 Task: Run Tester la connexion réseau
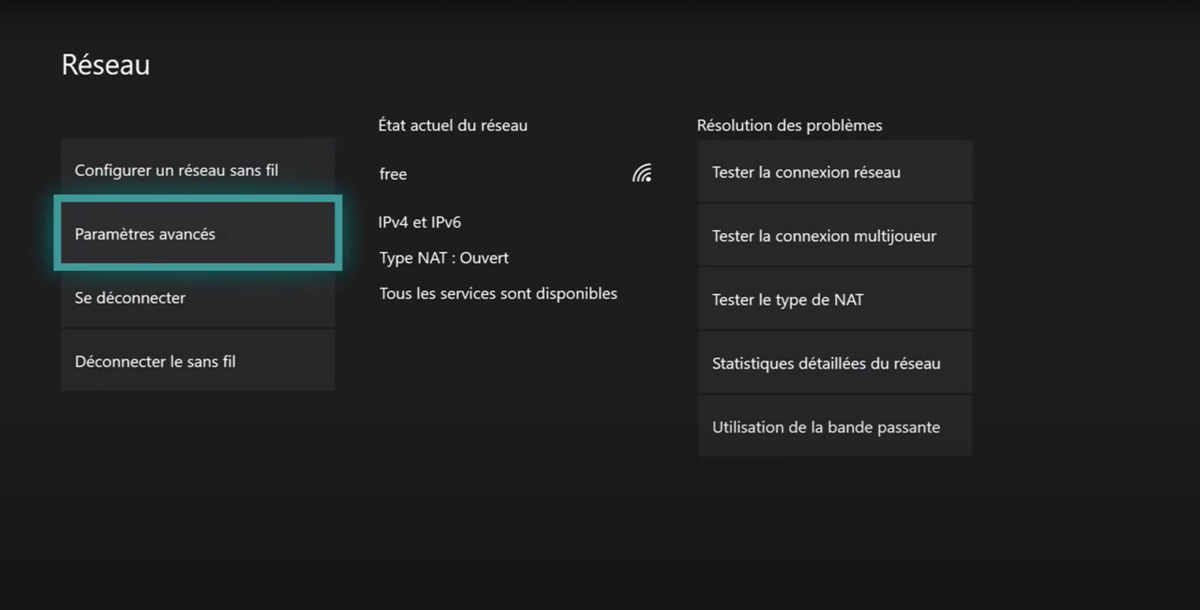835,172
